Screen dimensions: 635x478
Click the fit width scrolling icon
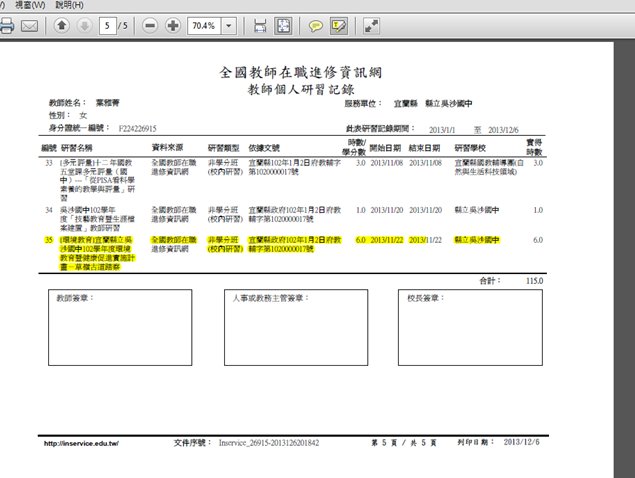coord(260,25)
